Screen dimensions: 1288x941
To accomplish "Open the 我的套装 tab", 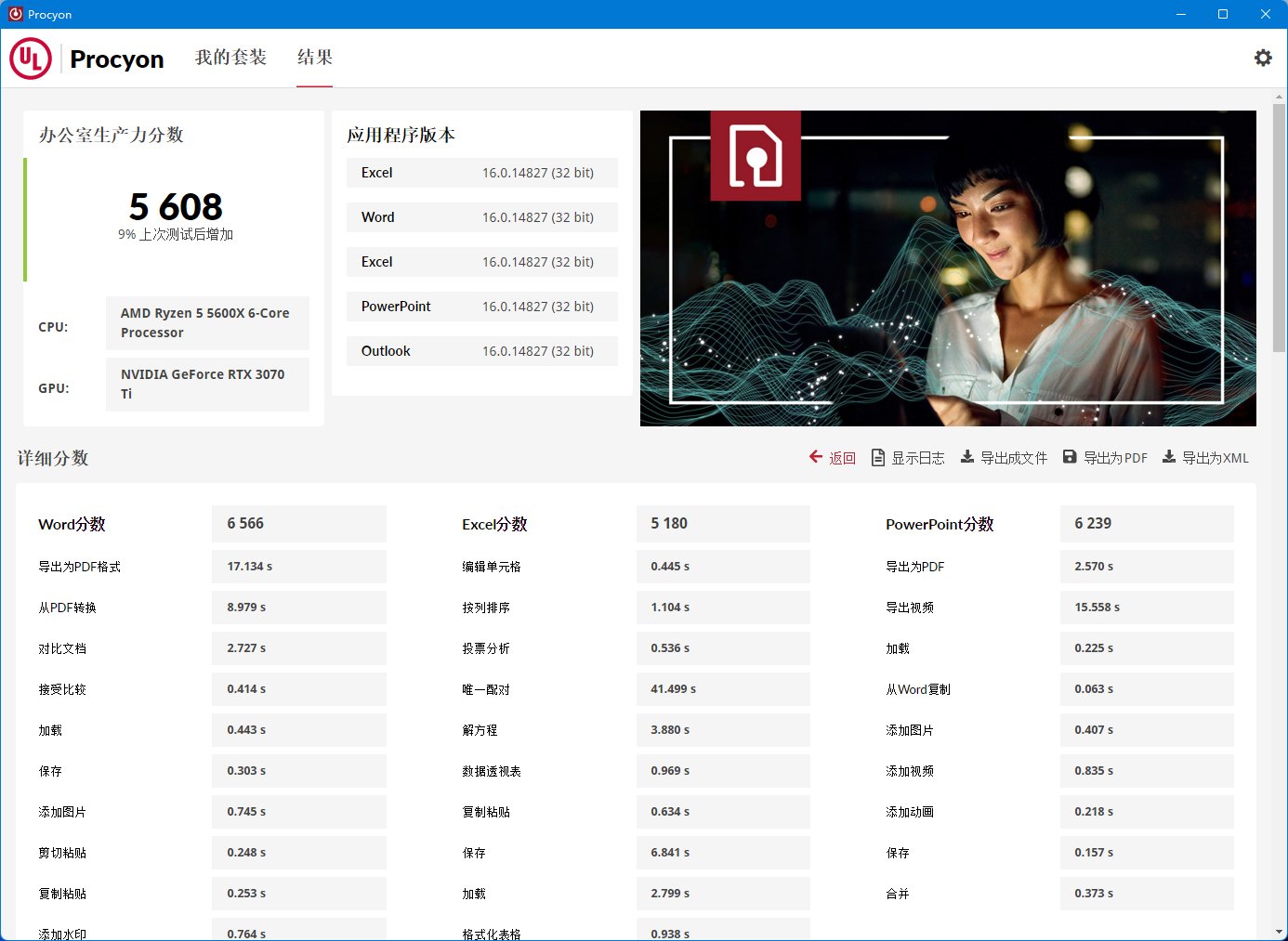I will click(x=230, y=58).
